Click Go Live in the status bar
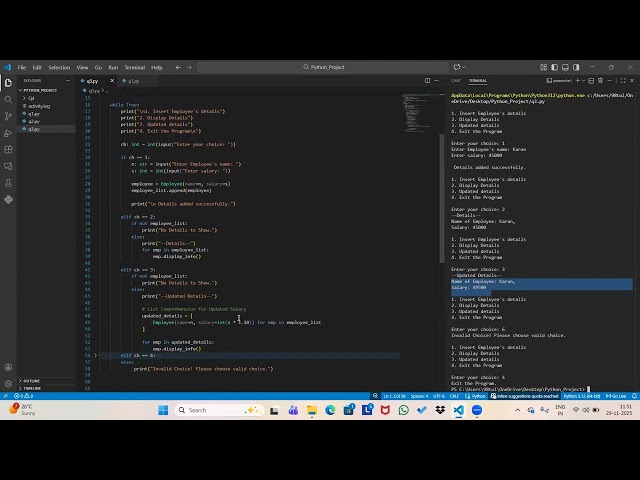 [x=616, y=396]
